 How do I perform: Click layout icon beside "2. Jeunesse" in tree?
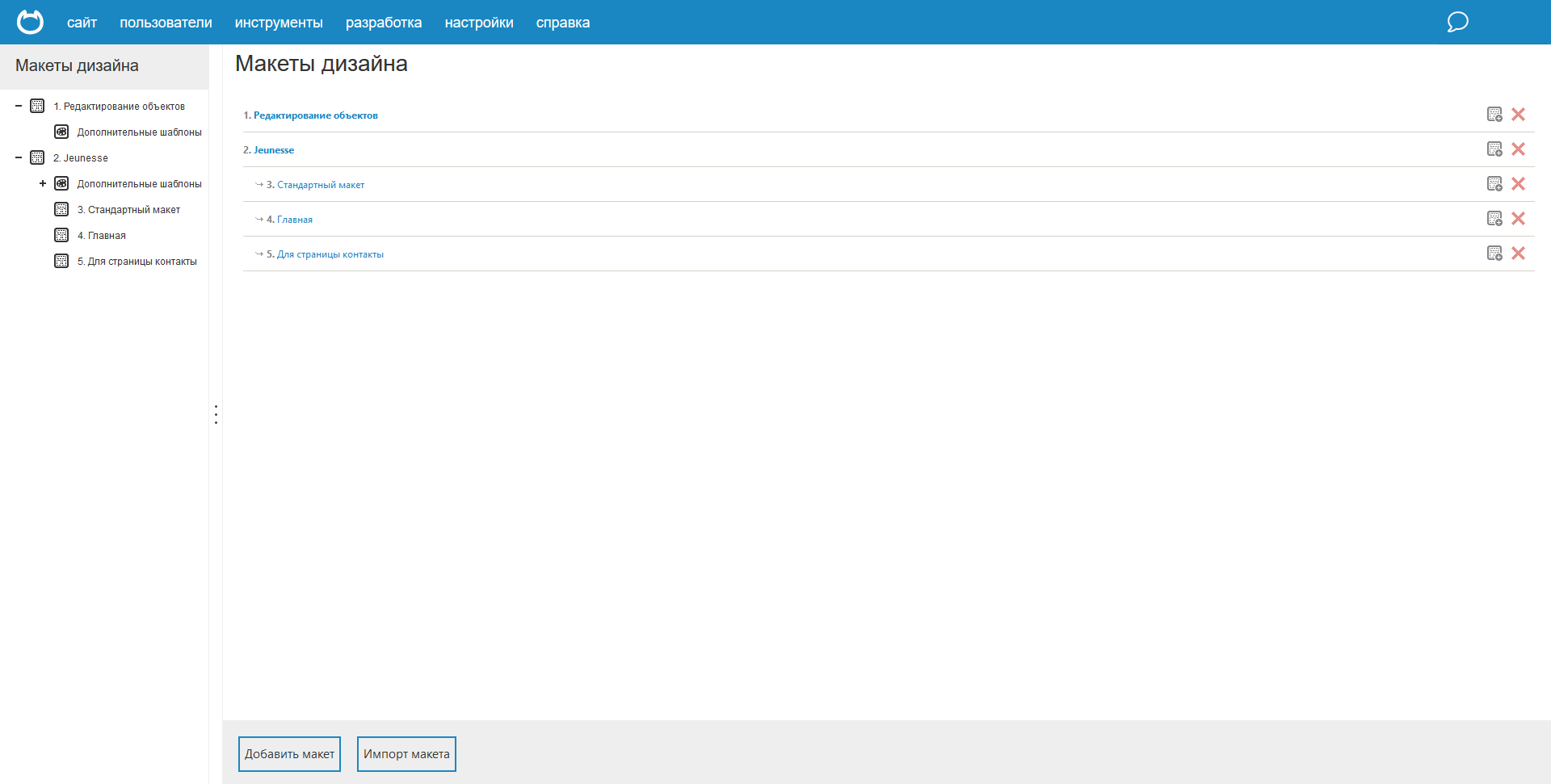[x=37, y=157]
